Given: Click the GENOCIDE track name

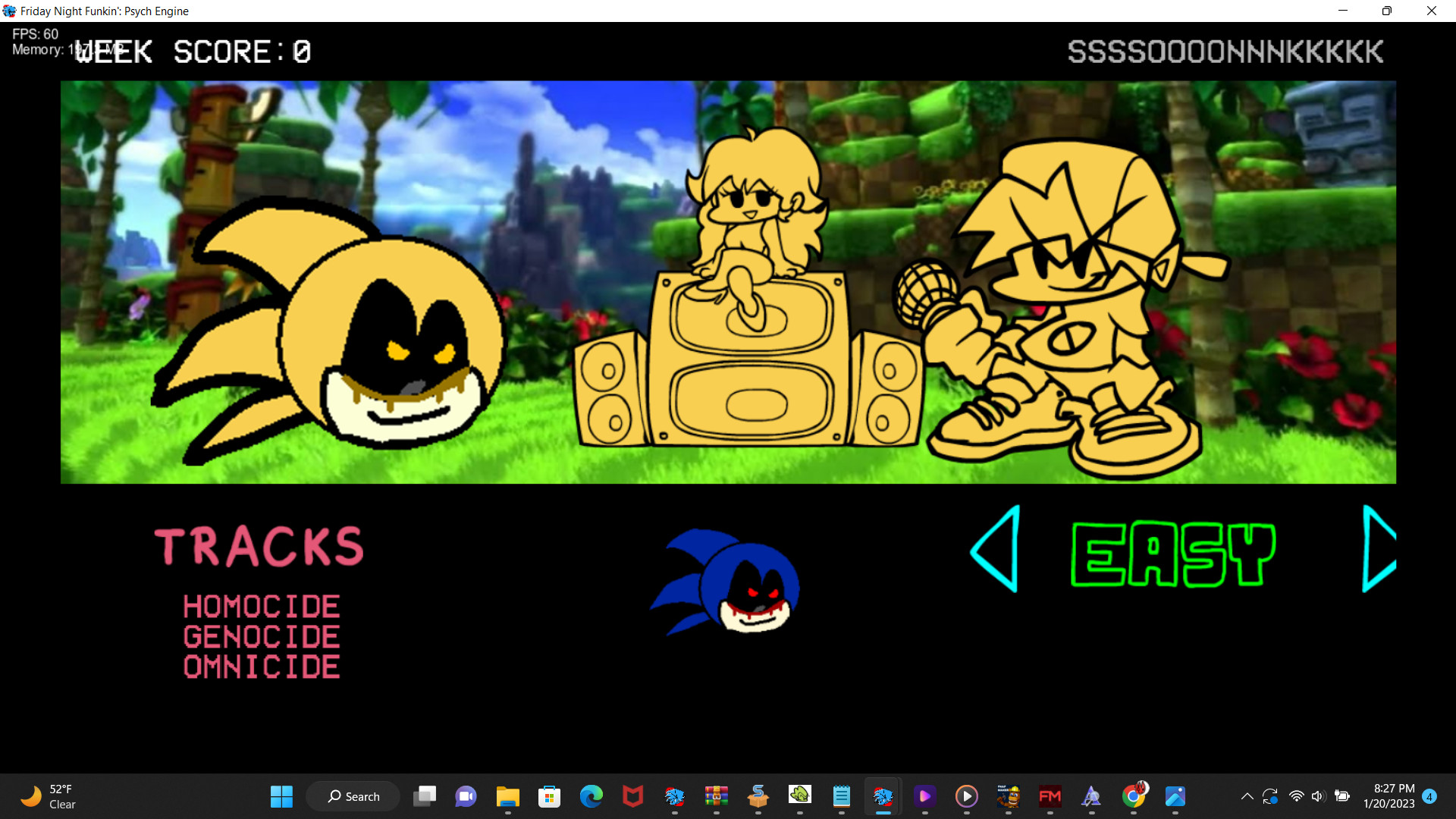Looking at the screenshot, I should tap(262, 637).
